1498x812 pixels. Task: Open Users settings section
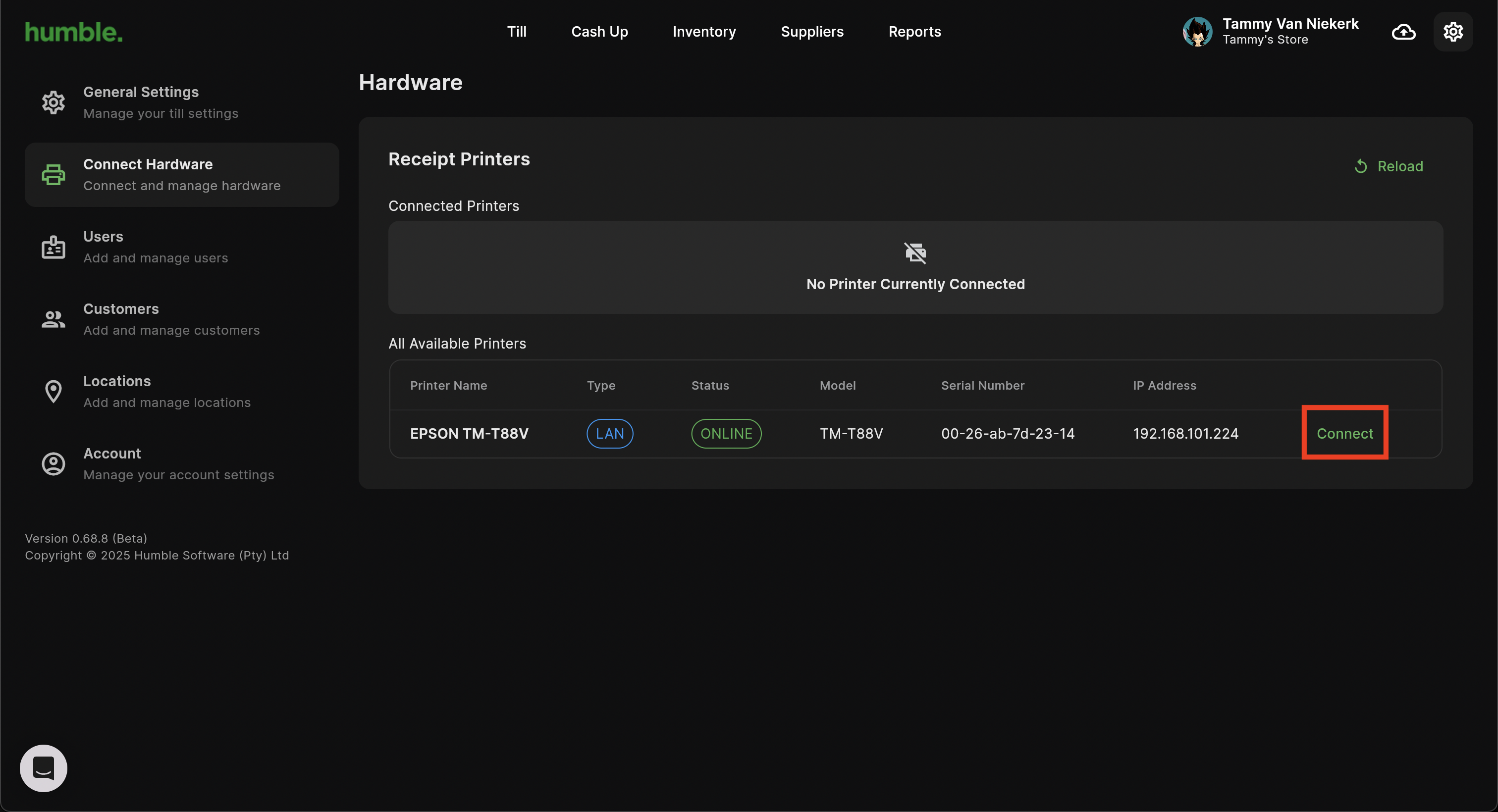[181, 247]
